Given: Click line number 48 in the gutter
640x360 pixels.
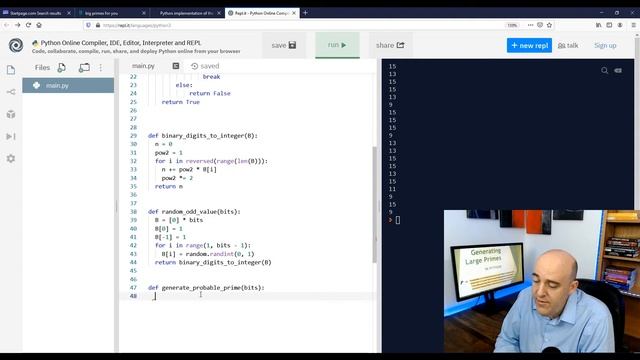Looking at the screenshot, I should (133, 296).
